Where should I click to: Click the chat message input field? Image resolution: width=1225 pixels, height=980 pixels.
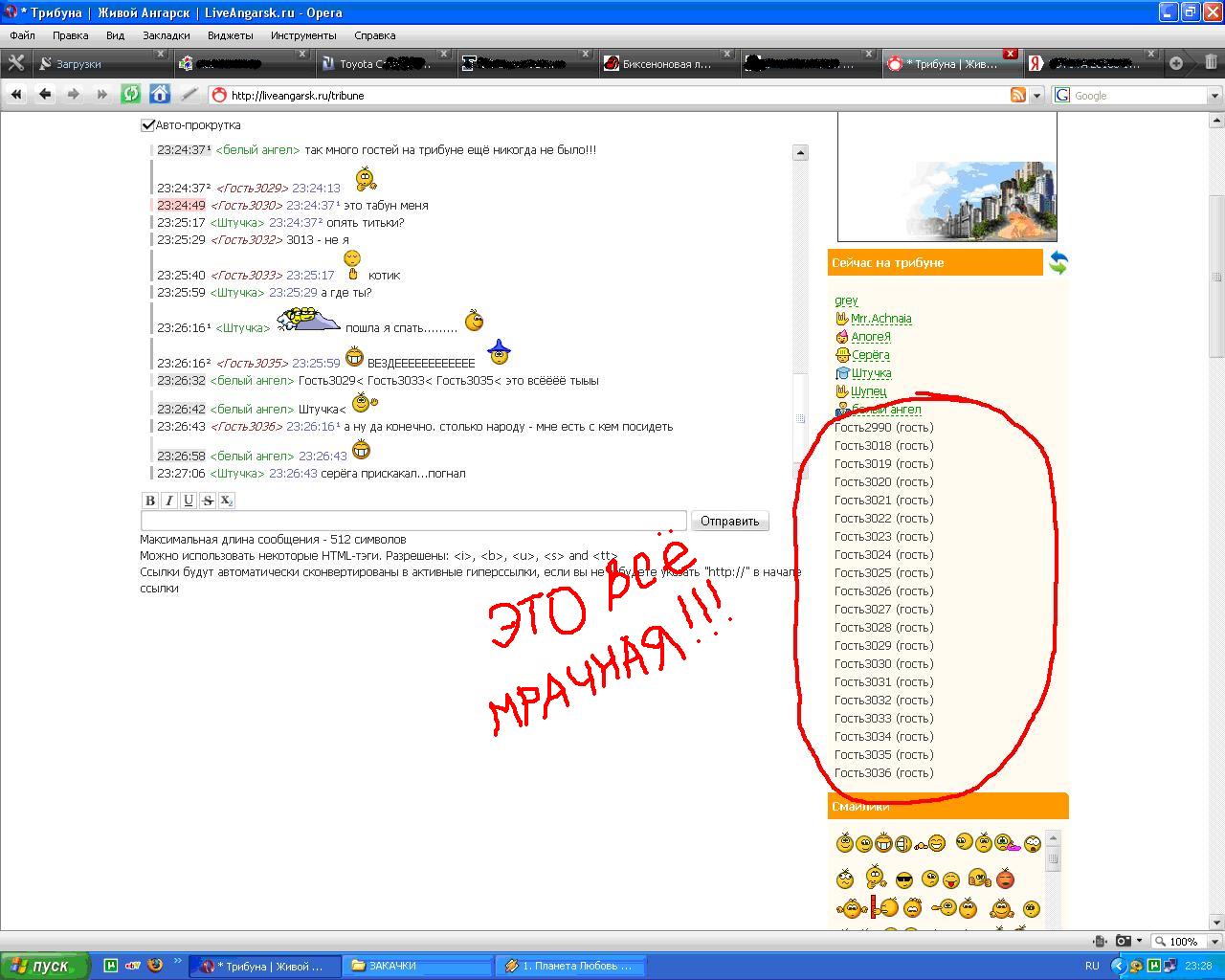pyautogui.click(x=413, y=522)
